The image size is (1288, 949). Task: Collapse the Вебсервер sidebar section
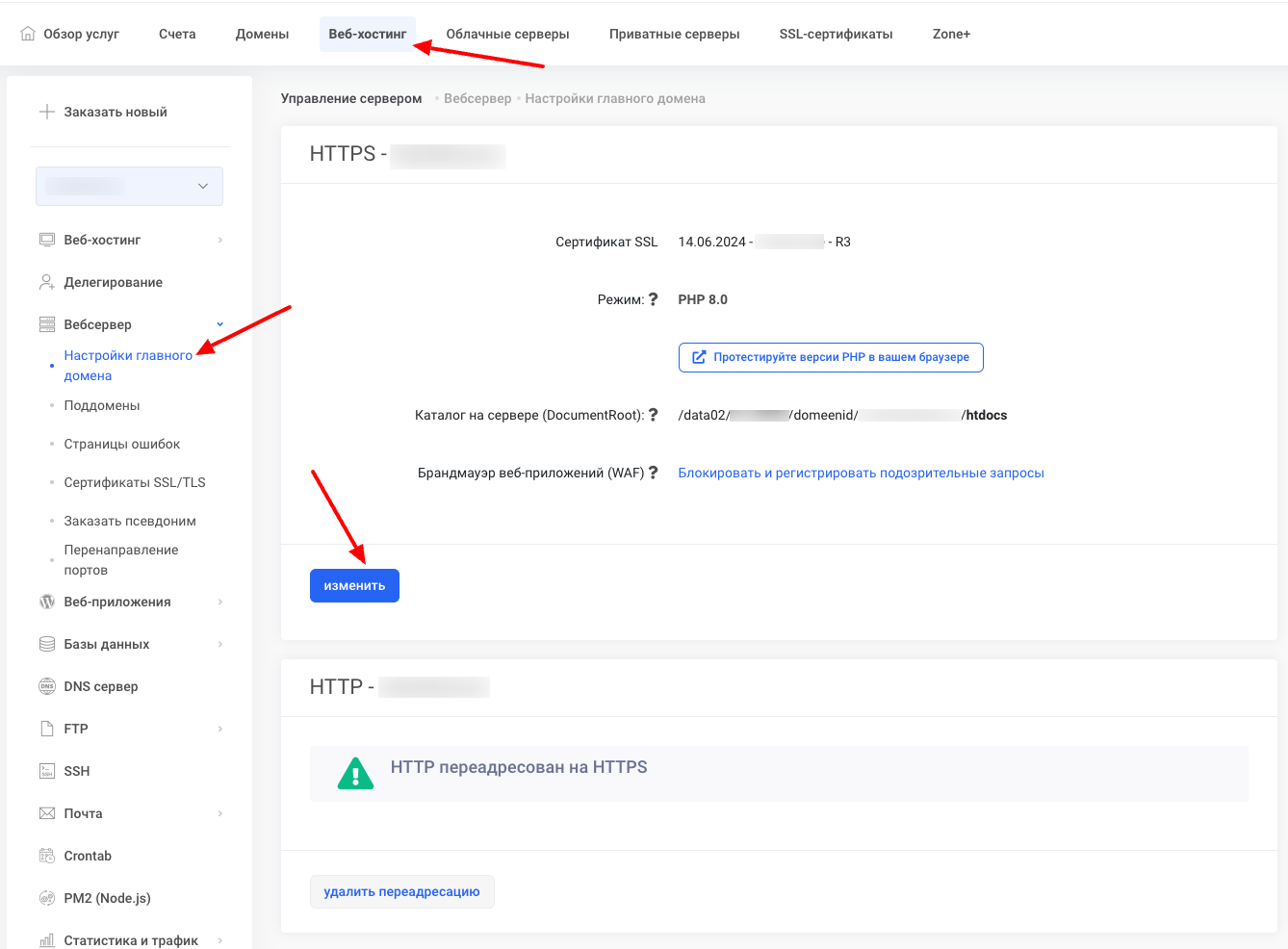click(220, 324)
